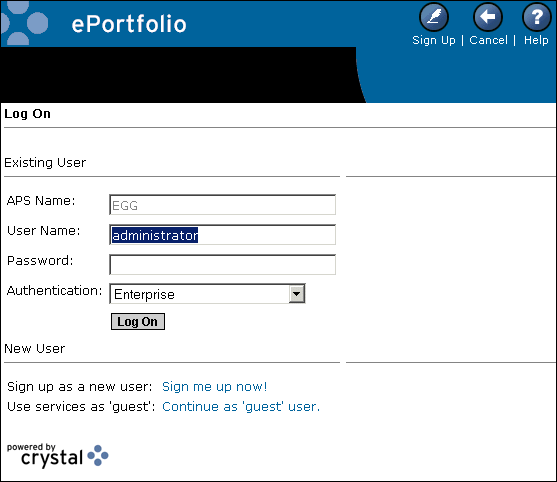557x482 pixels.
Task: Click the New User section heading
Action: pyautogui.click(x=35, y=349)
